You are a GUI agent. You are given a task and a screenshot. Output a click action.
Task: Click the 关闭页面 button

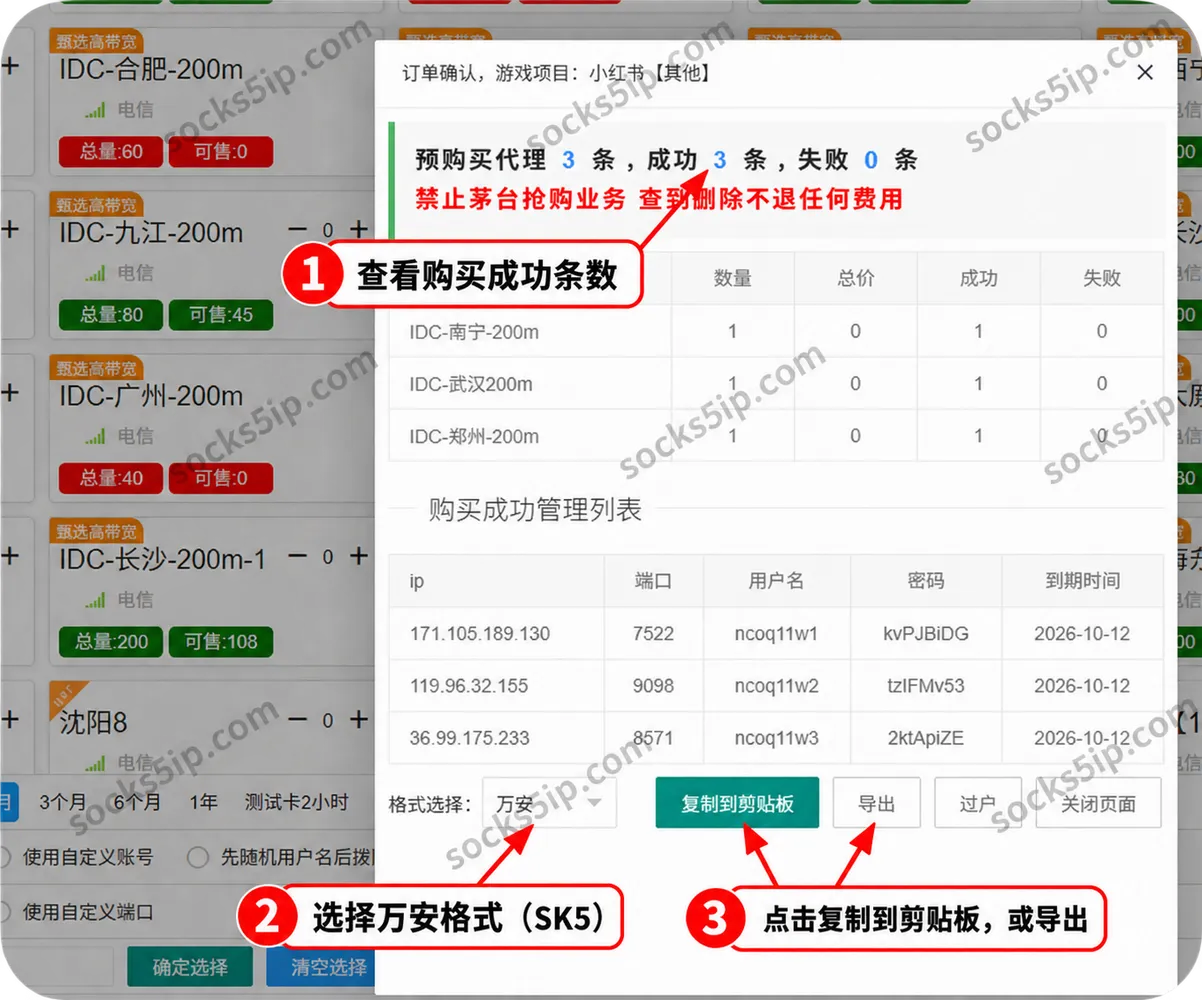1098,803
